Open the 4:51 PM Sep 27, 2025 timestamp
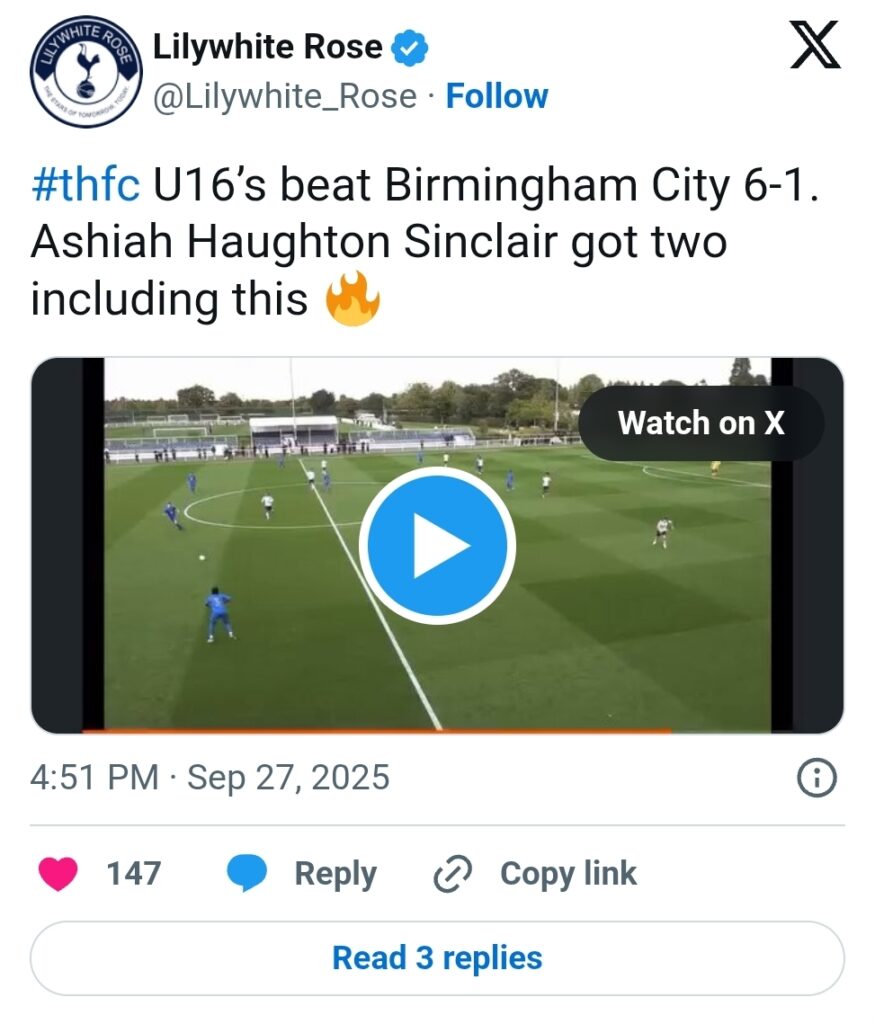 click(210, 778)
